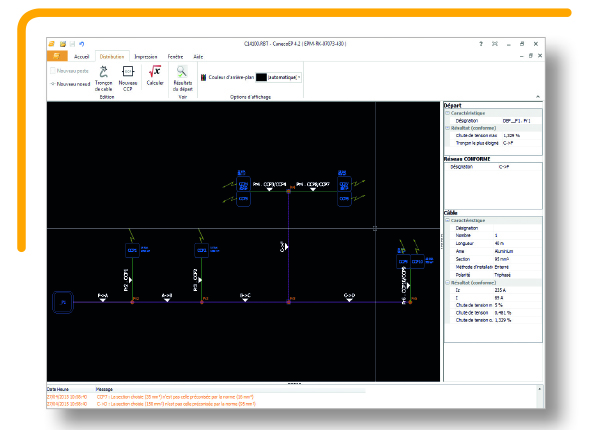Click the Nouveau noeud button

pyautogui.click(x=70, y=84)
